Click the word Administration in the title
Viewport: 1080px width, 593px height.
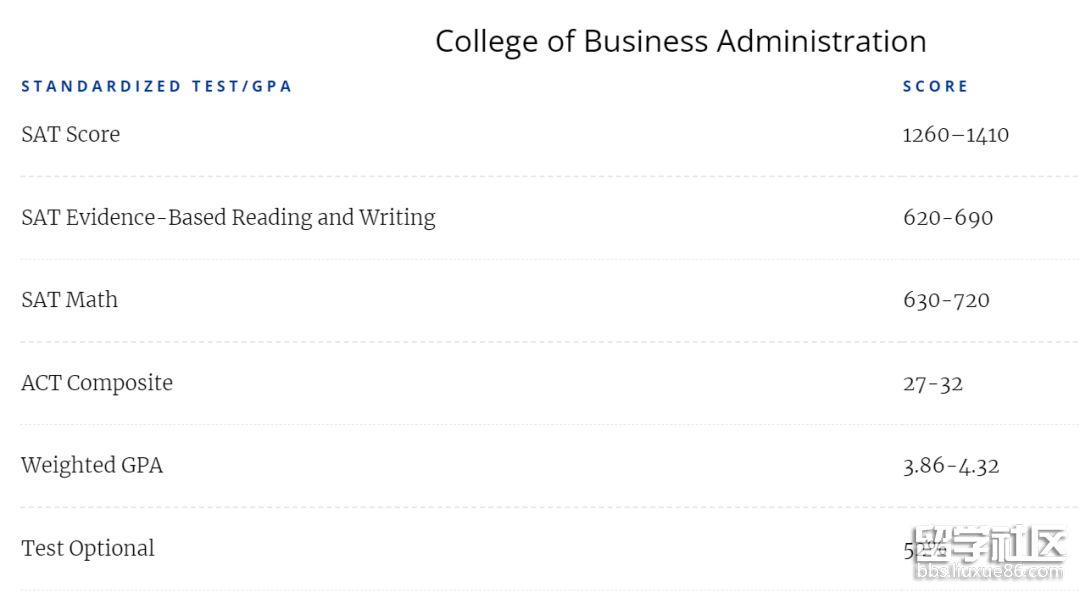822,42
